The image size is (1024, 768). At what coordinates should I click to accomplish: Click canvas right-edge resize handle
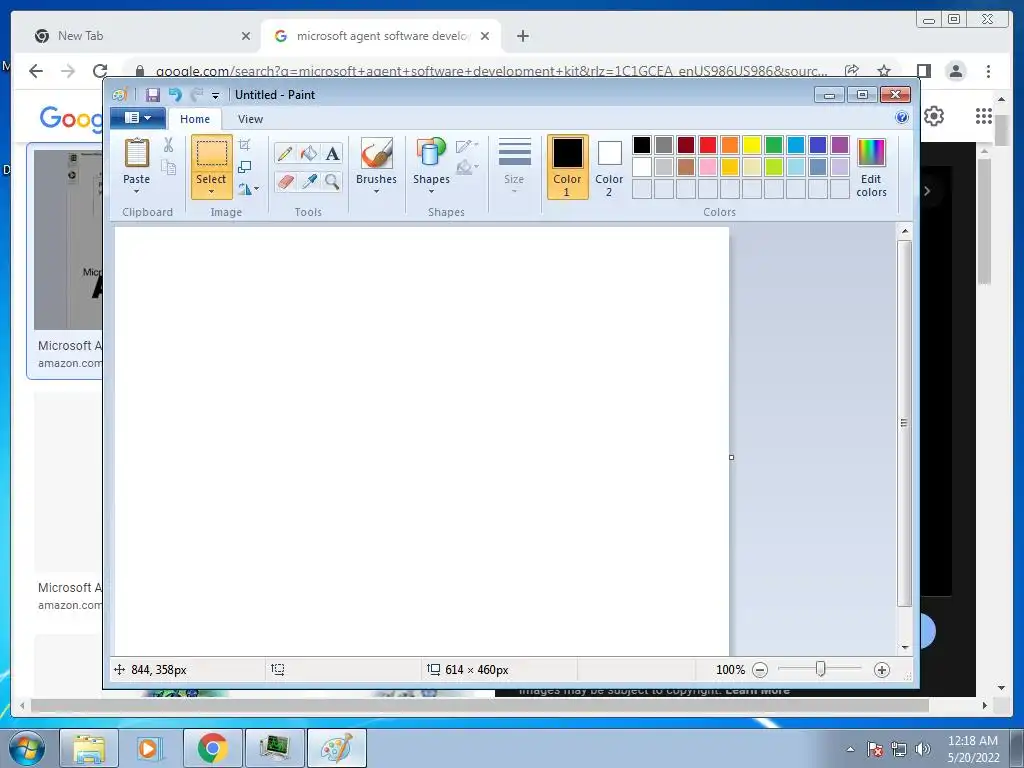click(x=731, y=457)
